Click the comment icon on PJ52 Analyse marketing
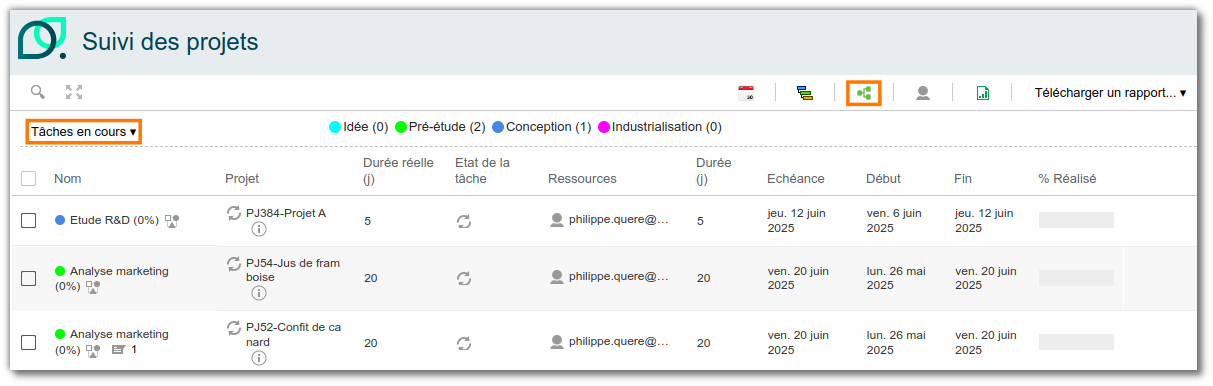This screenshot has height=386, width=1213. click(x=119, y=350)
